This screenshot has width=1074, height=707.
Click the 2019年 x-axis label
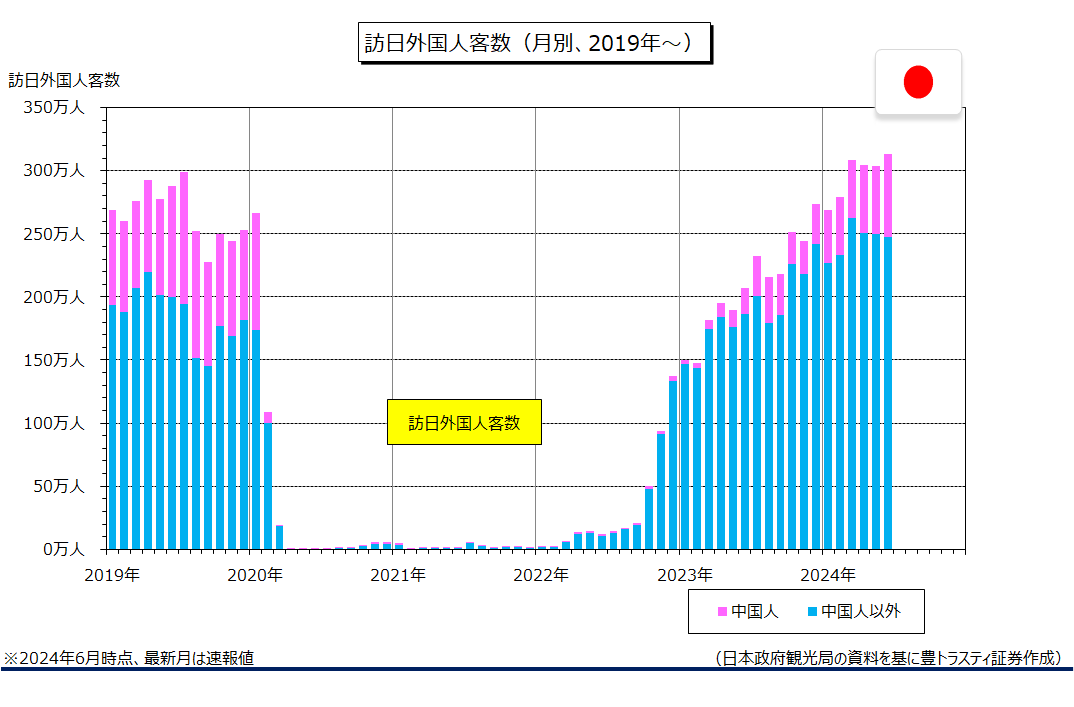click(x=112, y=575)
